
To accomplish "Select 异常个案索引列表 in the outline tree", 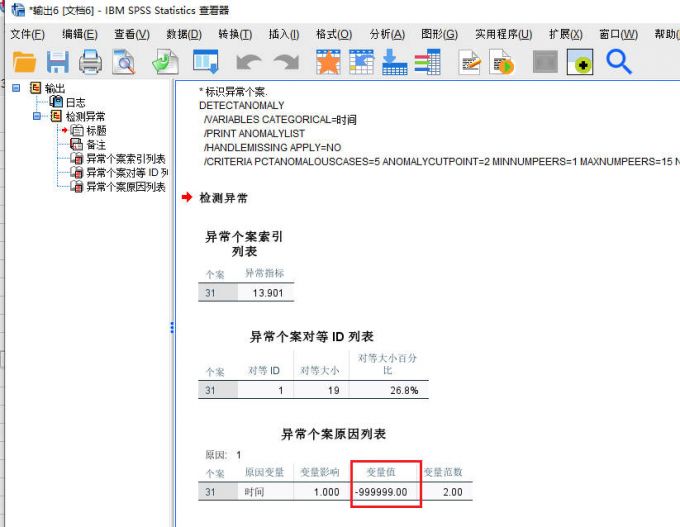I will [126, 159].
